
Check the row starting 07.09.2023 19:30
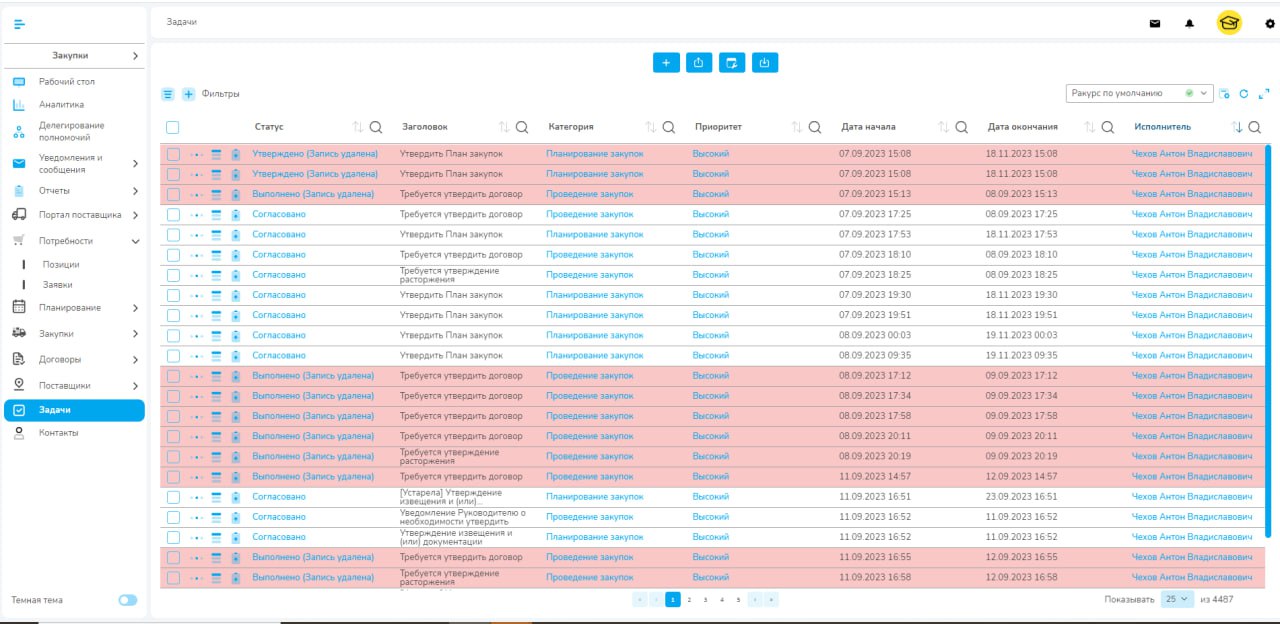coord(173,295)
